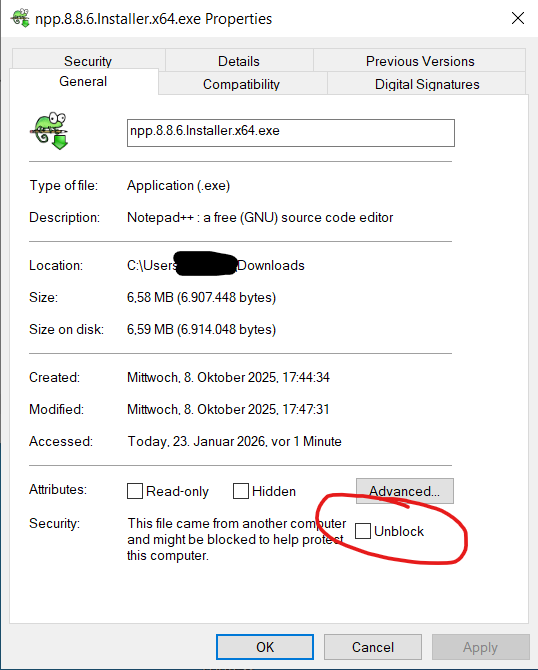Screen dimensions: 538x670
Task: Click the Notepad++ description text
Action: coord(260,217)
